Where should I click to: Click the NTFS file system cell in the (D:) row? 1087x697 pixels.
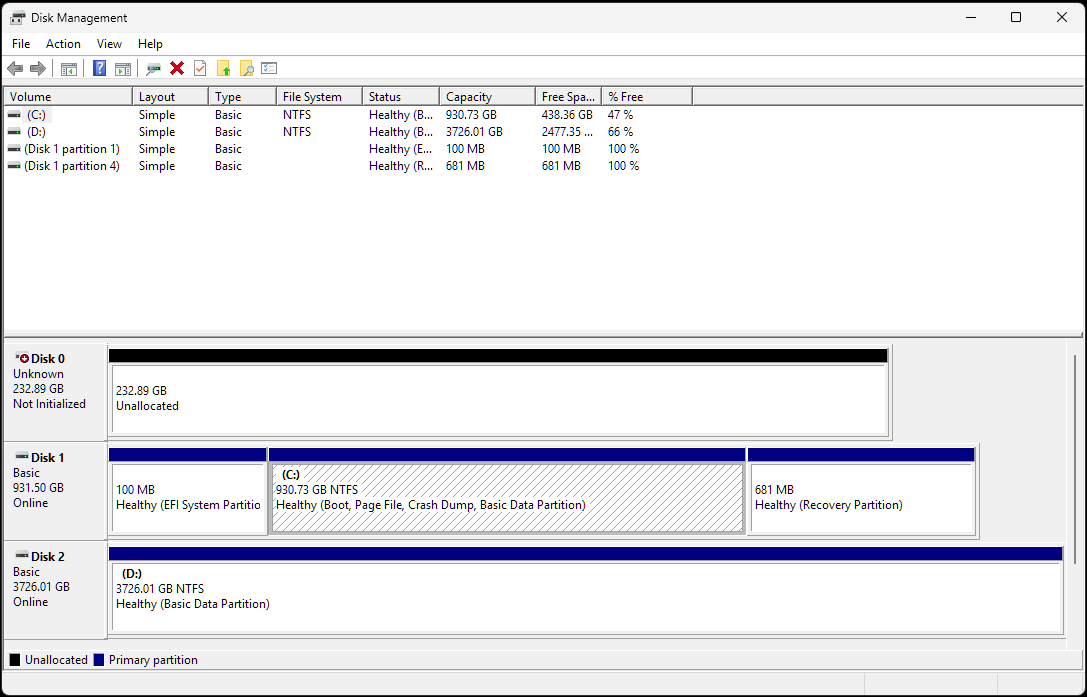[x=297, y=132]
